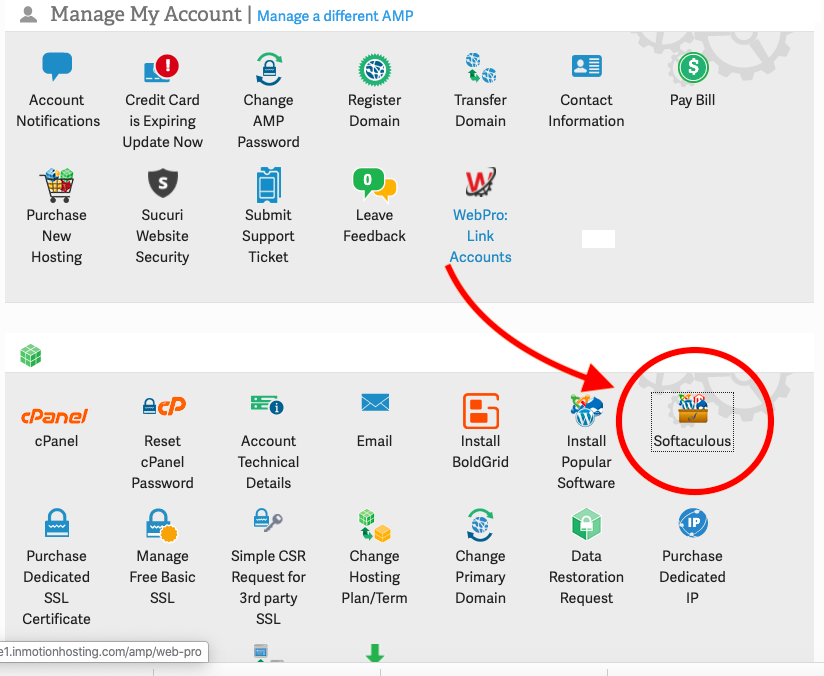Click the user profile icon beside Manage My Account

[x=28, y=15]
